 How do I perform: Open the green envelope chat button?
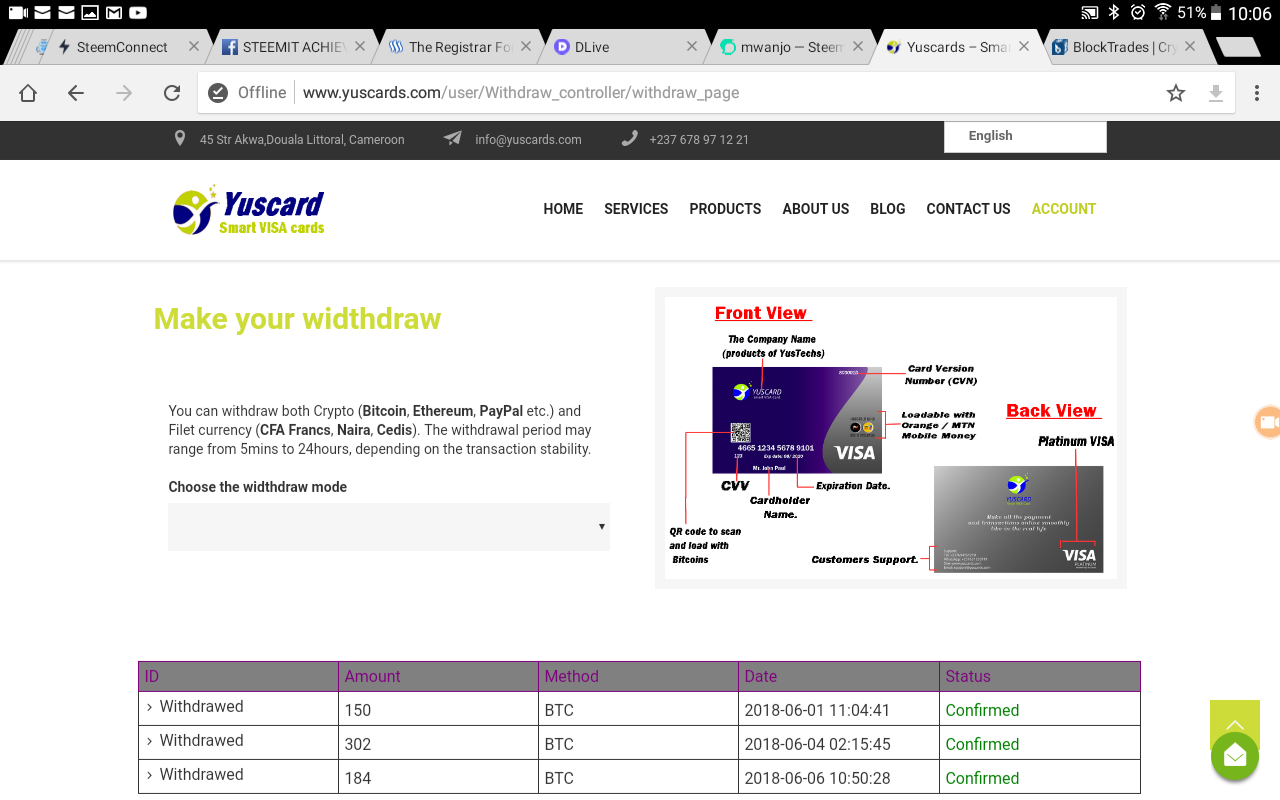[1235, 756]
